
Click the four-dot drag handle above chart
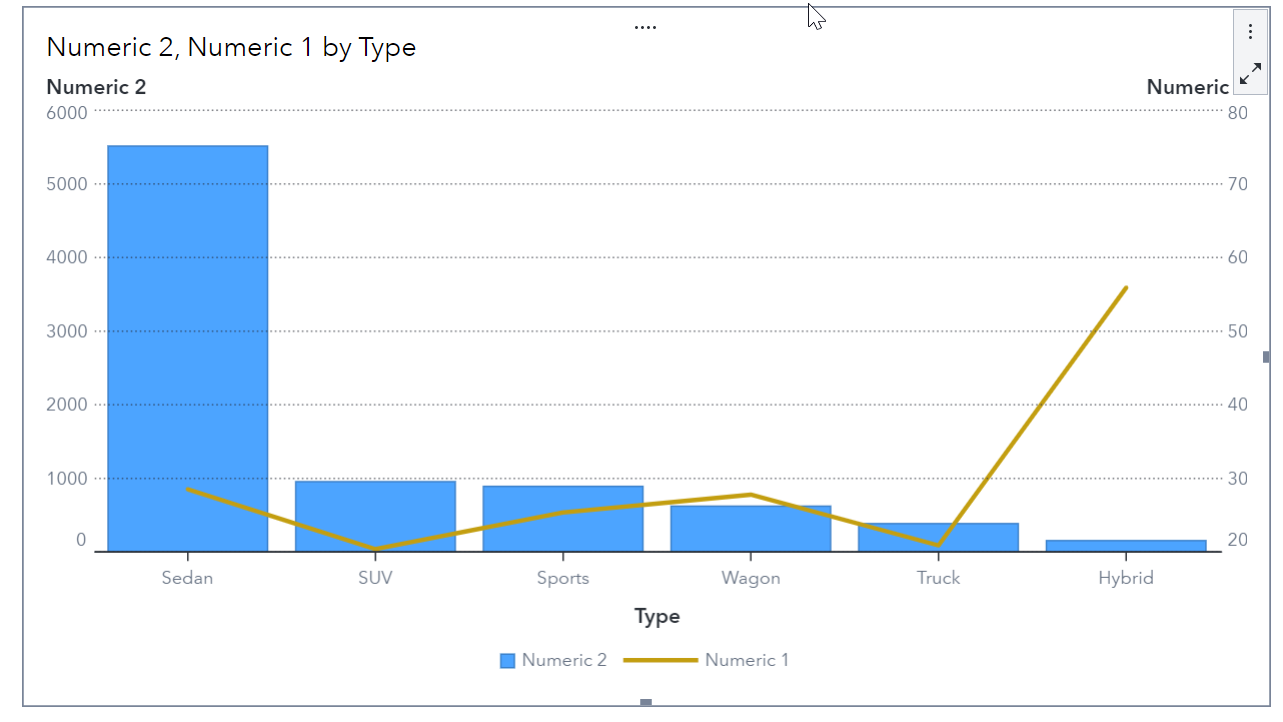(x=645, y=26)
